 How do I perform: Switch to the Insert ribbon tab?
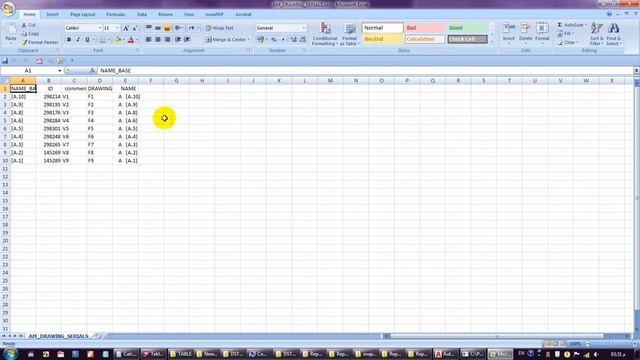pyautogui.click(x=52, y=14)
